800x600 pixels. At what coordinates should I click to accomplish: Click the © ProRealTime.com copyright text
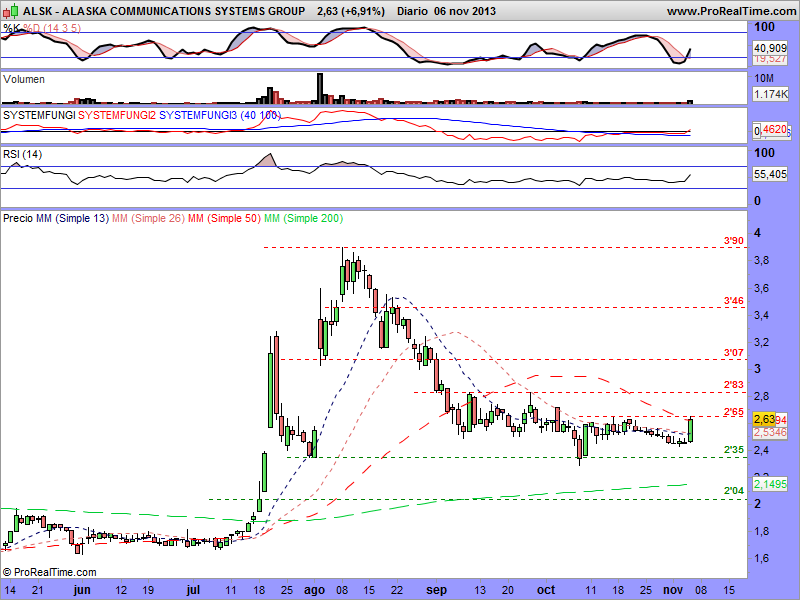(x=49, y=572)
